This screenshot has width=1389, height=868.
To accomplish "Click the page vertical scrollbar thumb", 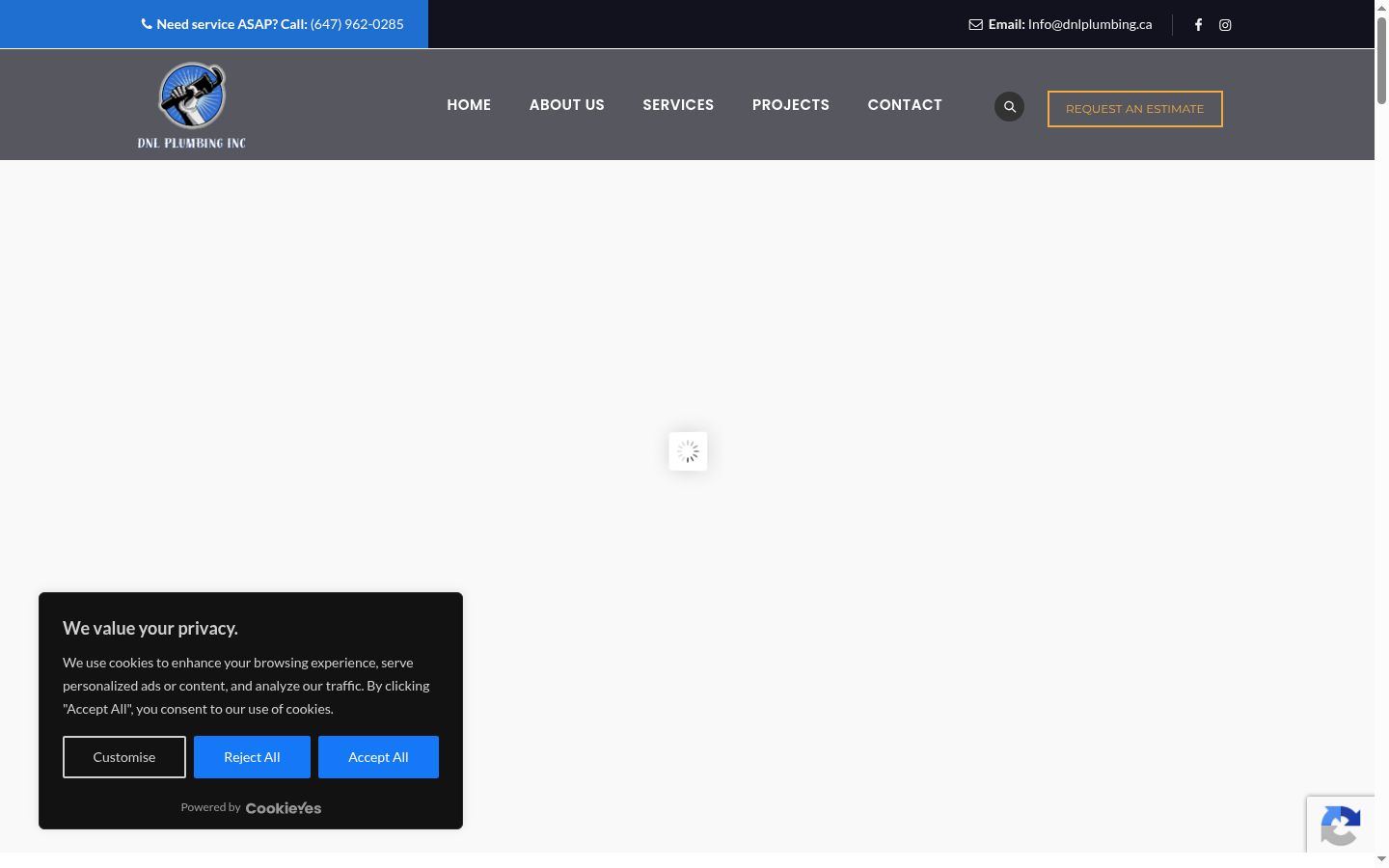I will pyautogui.click(x=1381, y=60).
